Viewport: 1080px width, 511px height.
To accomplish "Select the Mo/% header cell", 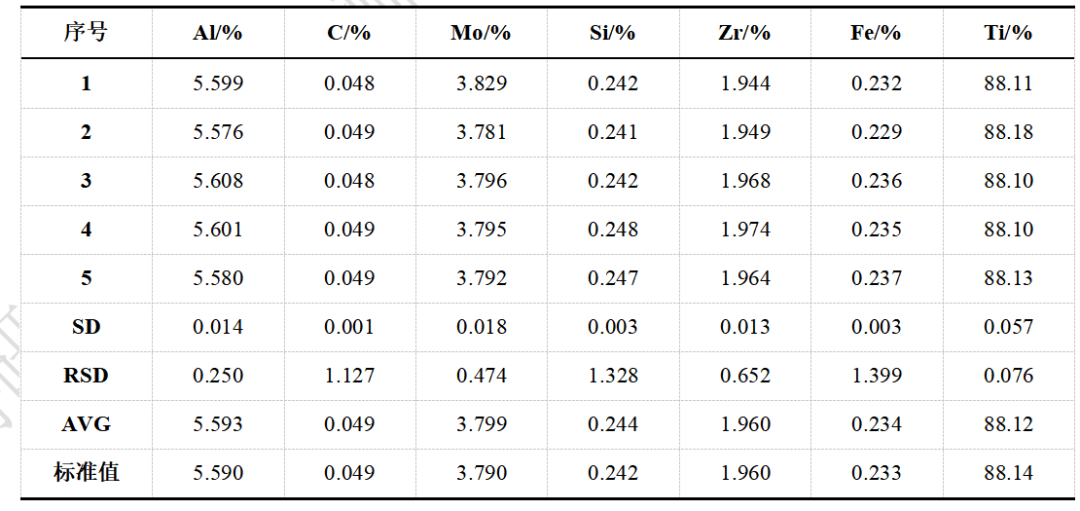I will tap(481, 32).
